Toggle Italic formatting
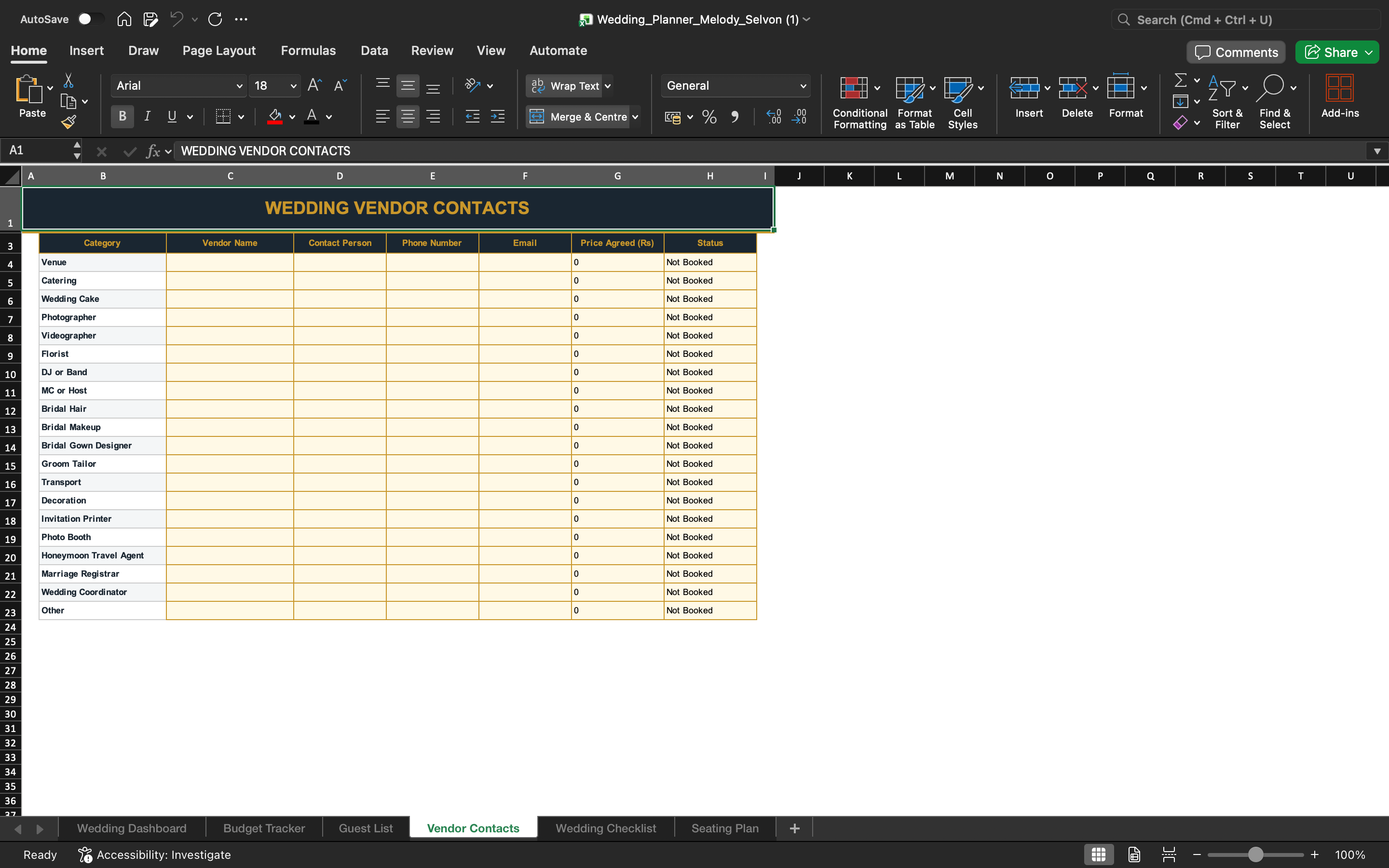Image resolution: width=1389 pixels, height=868 pixels. click(x=147, y=117)
